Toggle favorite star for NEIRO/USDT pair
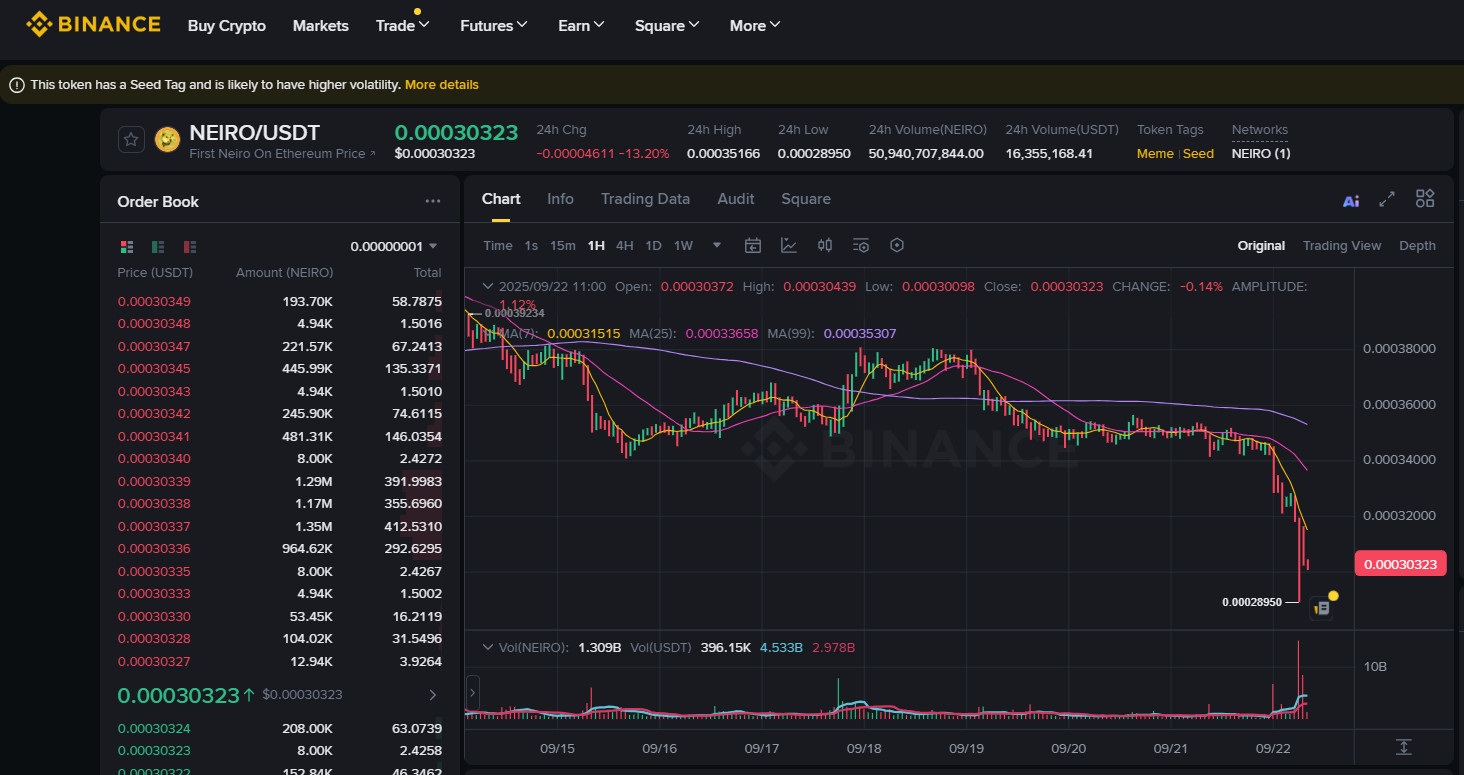 point(131,139)
